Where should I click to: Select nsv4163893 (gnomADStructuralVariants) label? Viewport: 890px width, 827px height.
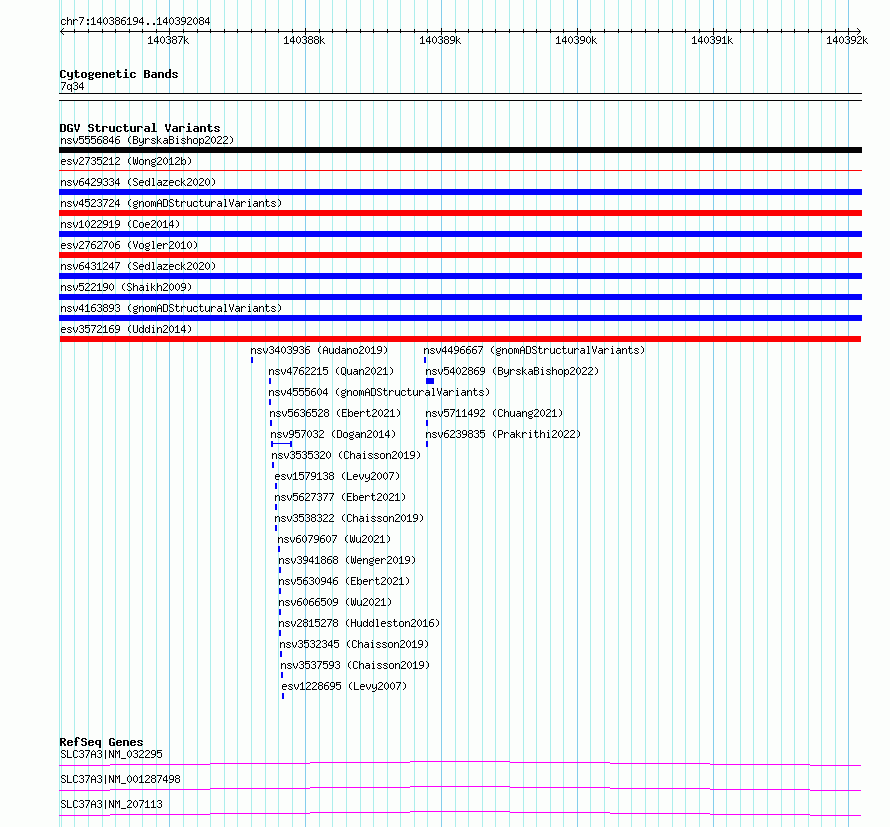click(171, 308)
